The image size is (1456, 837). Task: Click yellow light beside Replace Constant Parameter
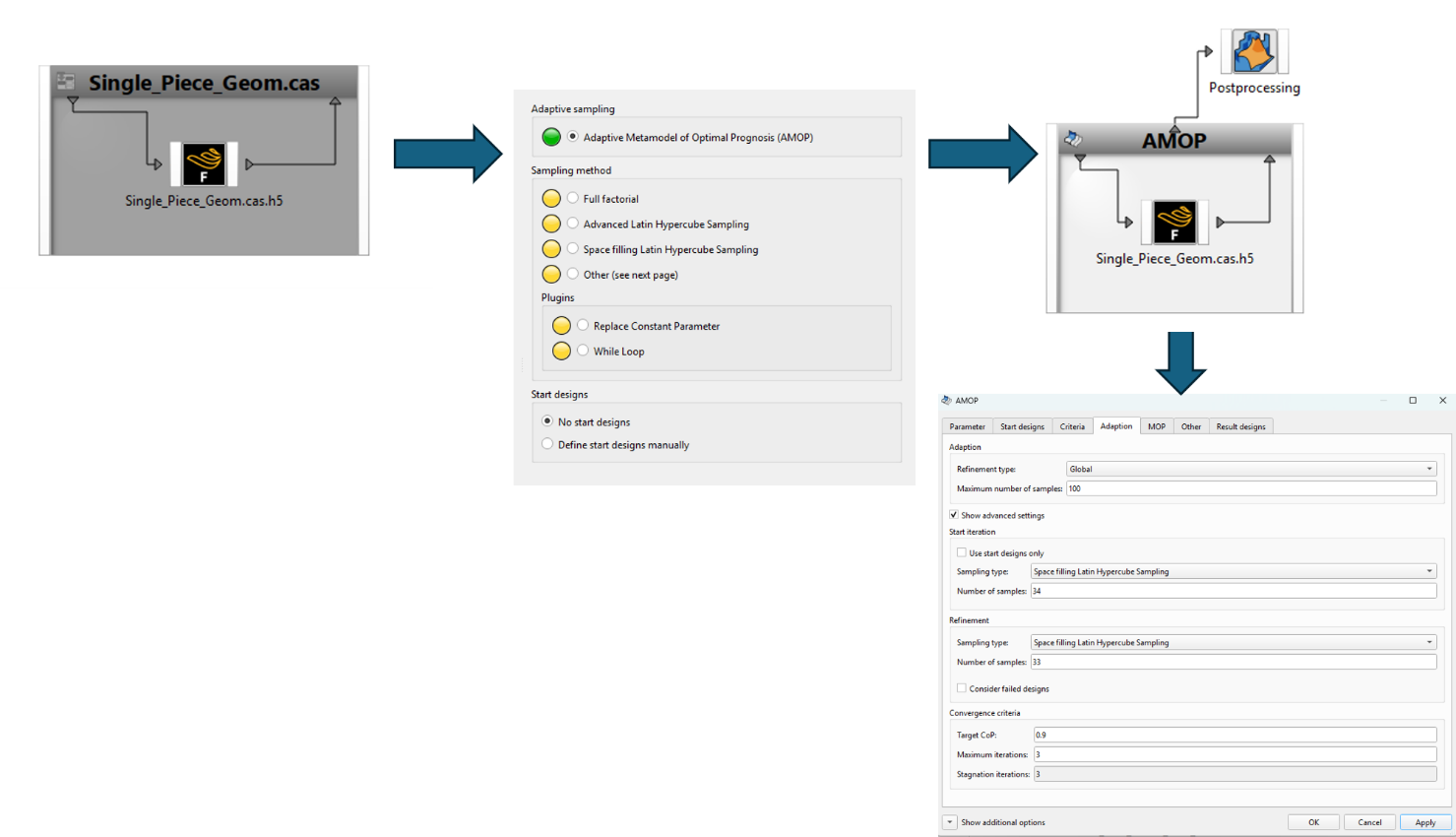pos(561,326)
